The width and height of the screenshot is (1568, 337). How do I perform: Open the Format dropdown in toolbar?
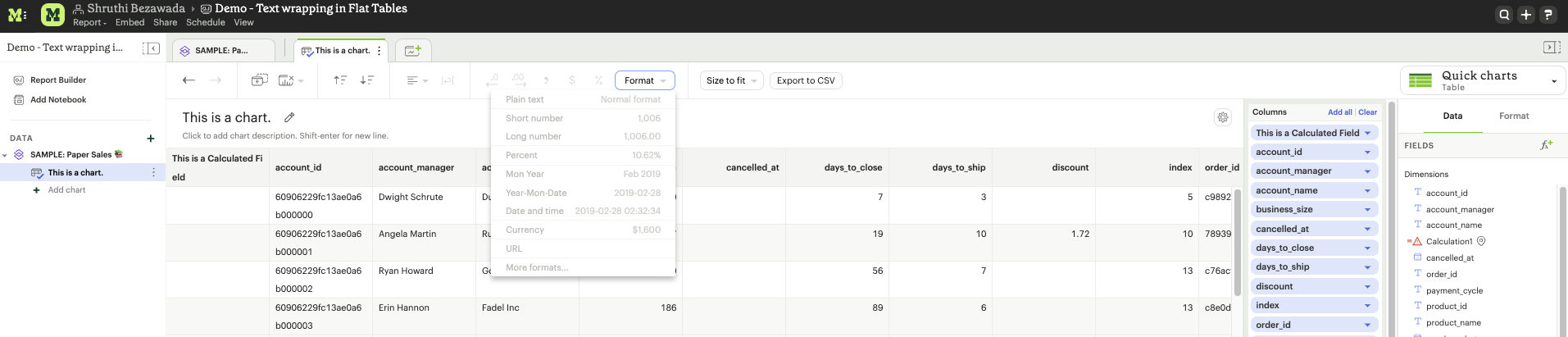click(x=644, y=80)
